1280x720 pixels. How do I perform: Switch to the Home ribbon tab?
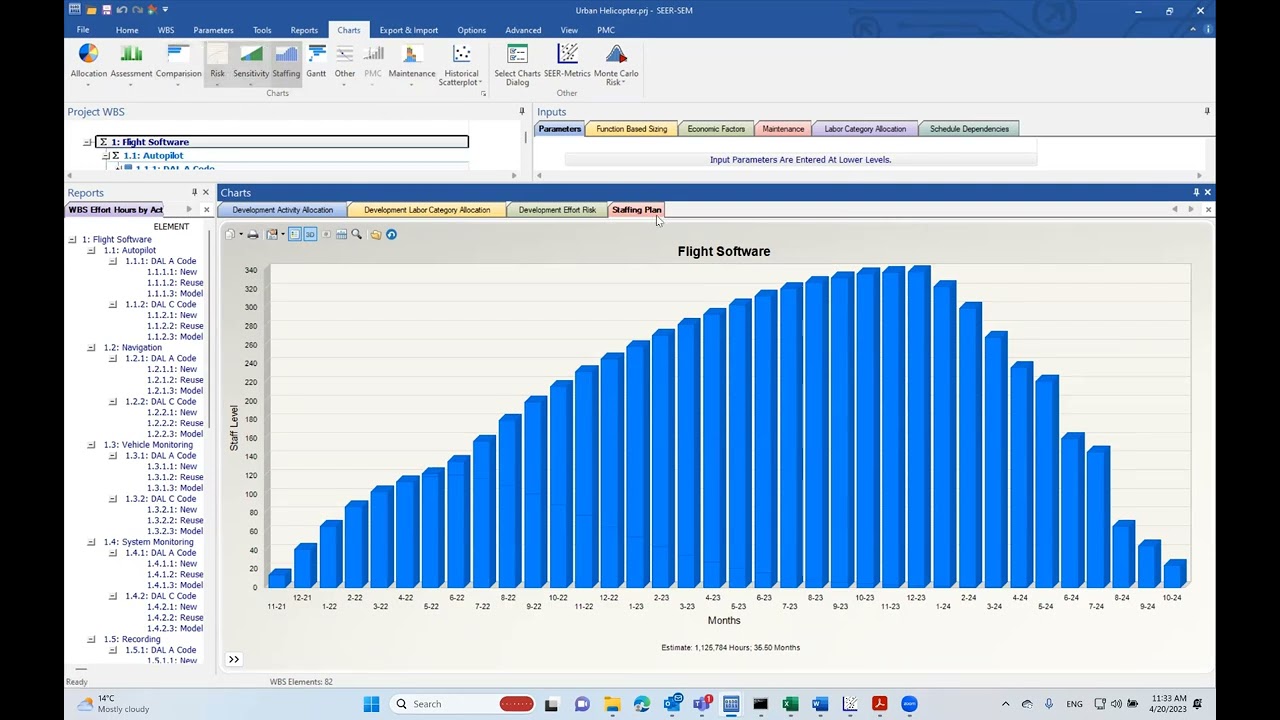(x=126, y=30)
